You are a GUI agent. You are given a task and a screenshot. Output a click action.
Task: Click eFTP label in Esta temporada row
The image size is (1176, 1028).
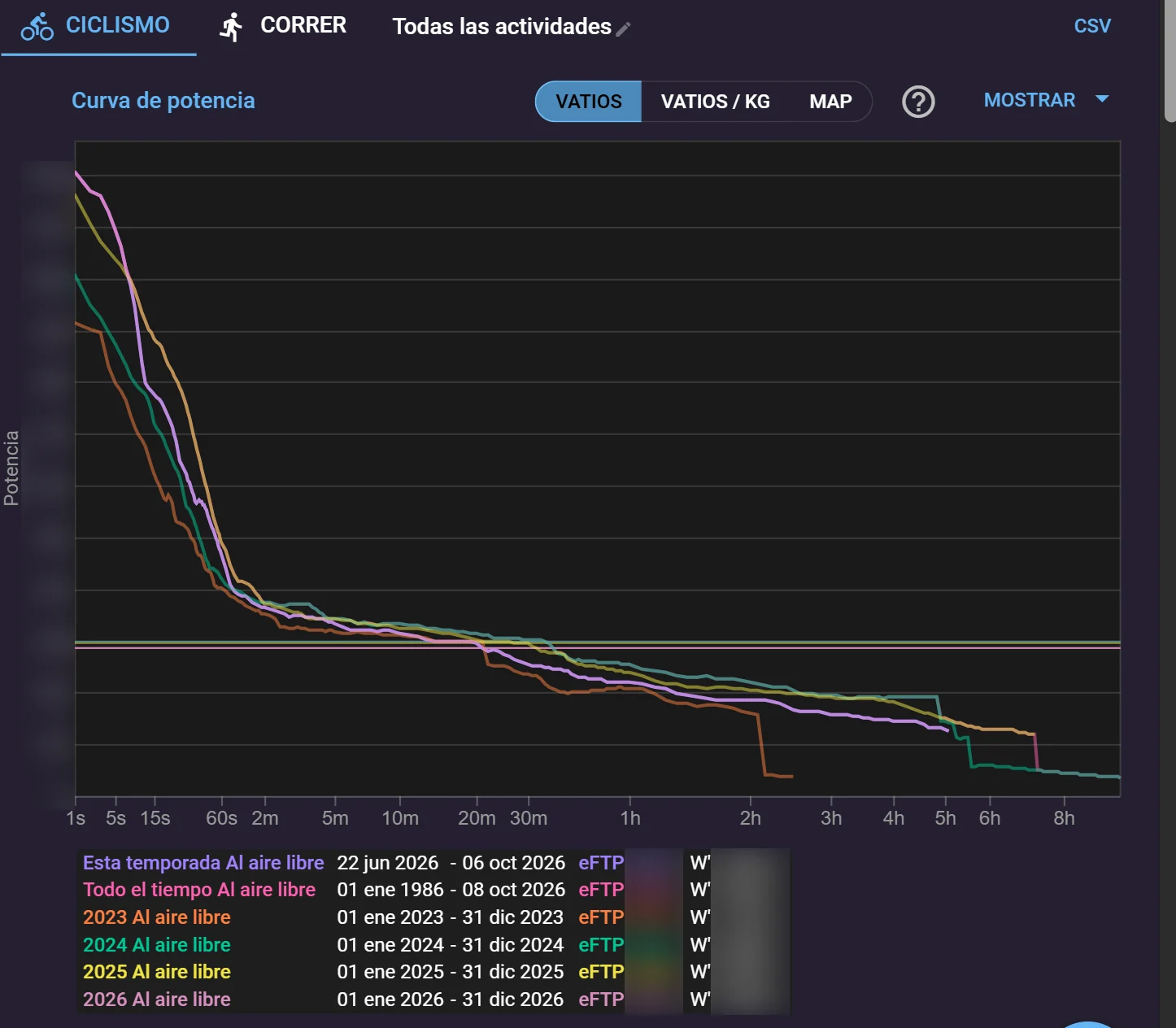(601, 863)
